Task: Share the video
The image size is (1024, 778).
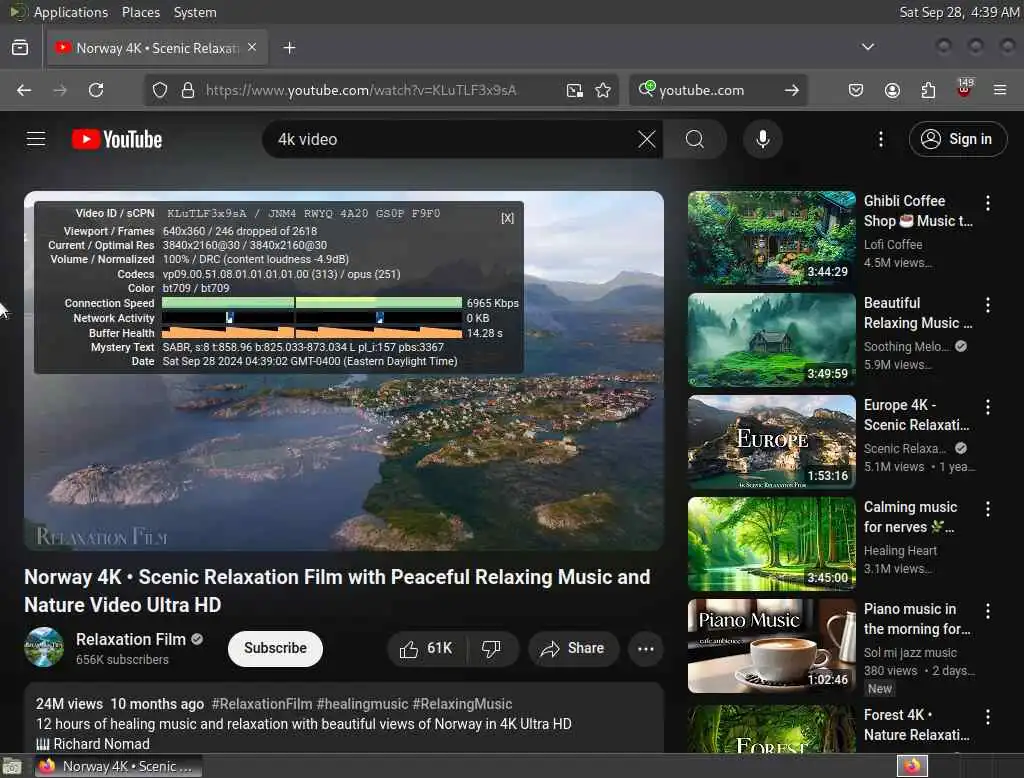Action: [573, 649]
